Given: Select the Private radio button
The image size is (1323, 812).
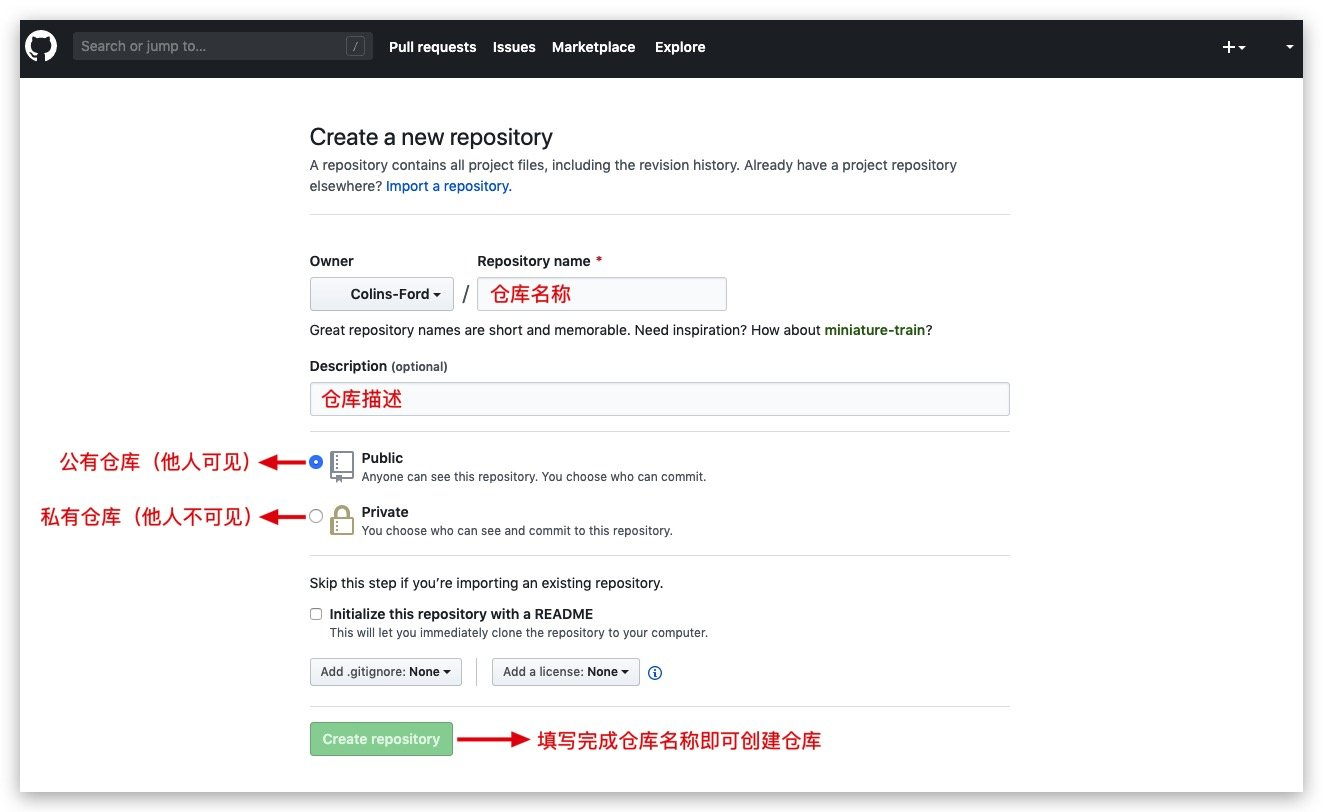Looking at the screenshot, I should pos(316,516).
